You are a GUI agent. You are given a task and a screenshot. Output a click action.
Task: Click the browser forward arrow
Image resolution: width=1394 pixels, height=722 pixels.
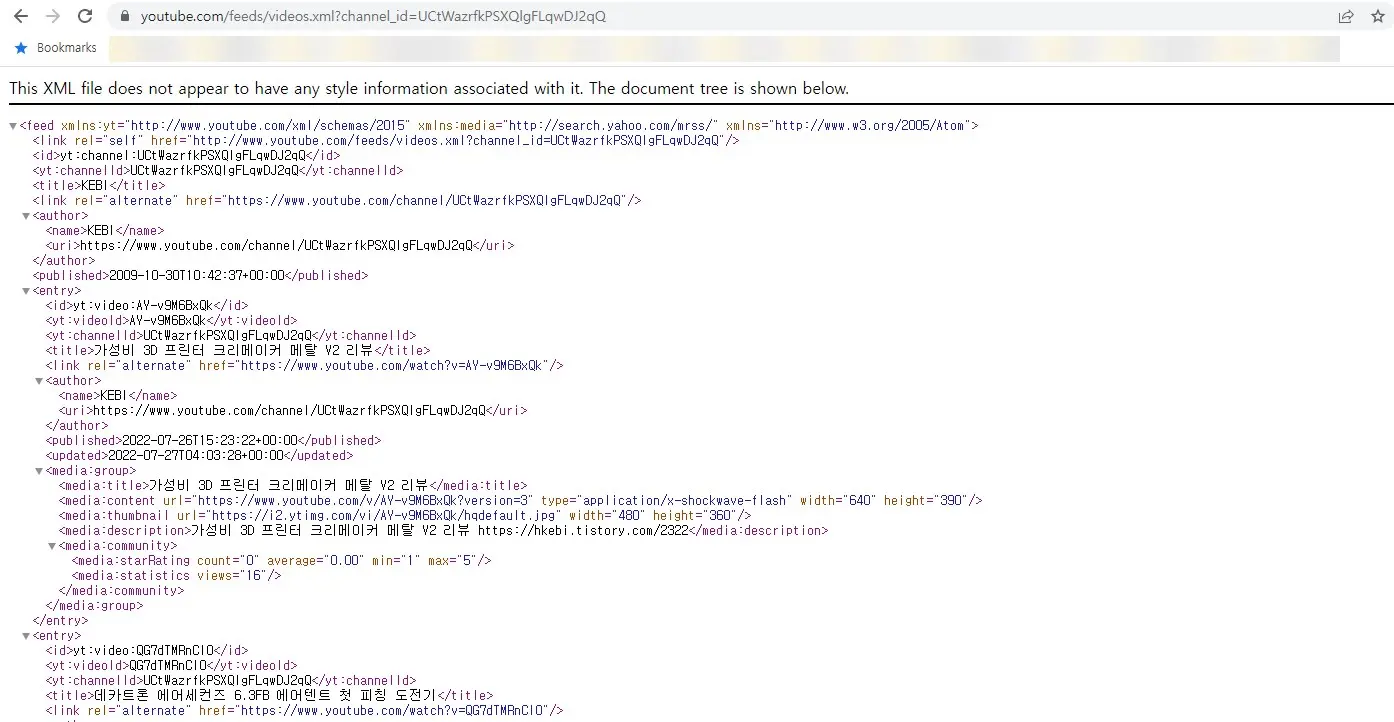pyautogui.click(x=53, y=16)
